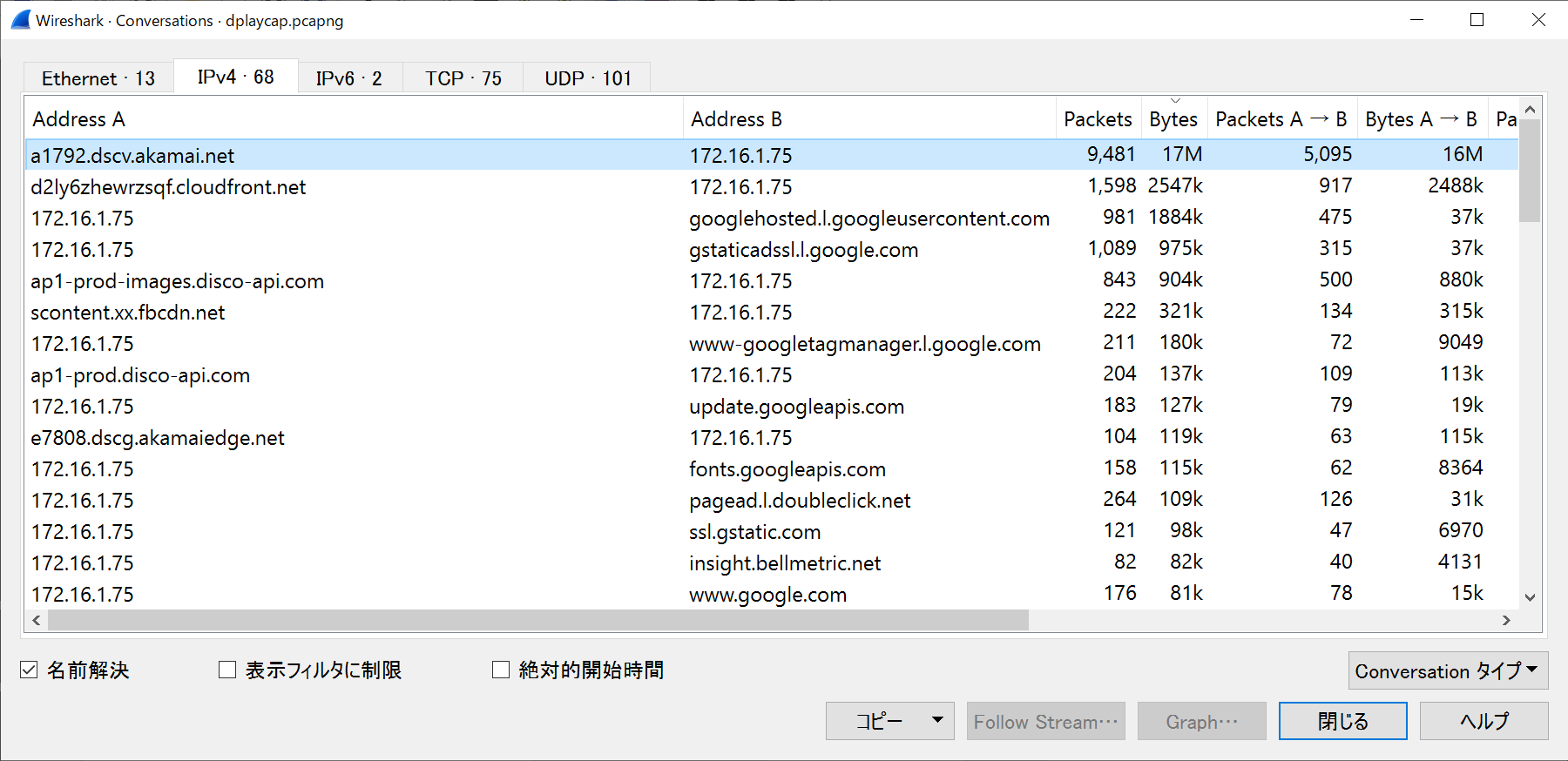
Task: Select the a1792.dscv.akamai.net conversation row
Action: pyautogui.click(x=772, y=155)
